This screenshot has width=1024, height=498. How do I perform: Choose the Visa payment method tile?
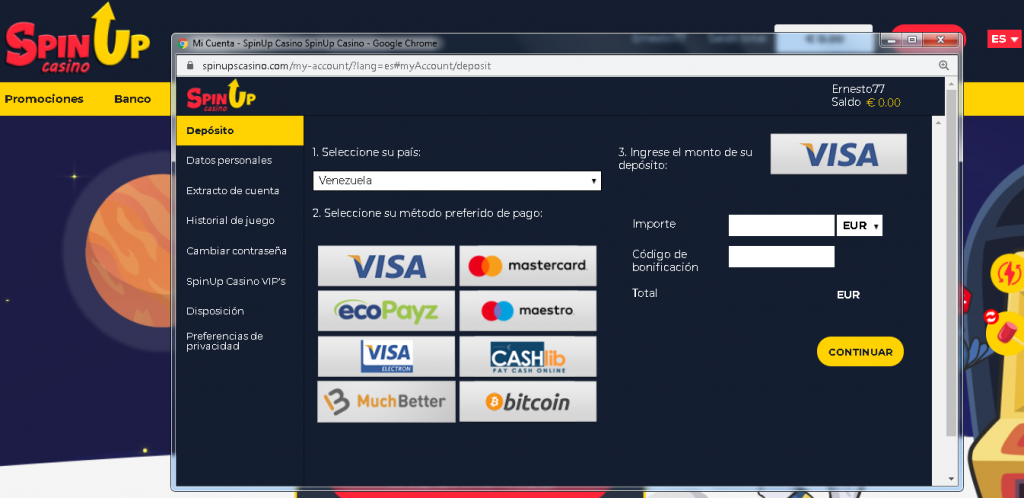(386, 266)
